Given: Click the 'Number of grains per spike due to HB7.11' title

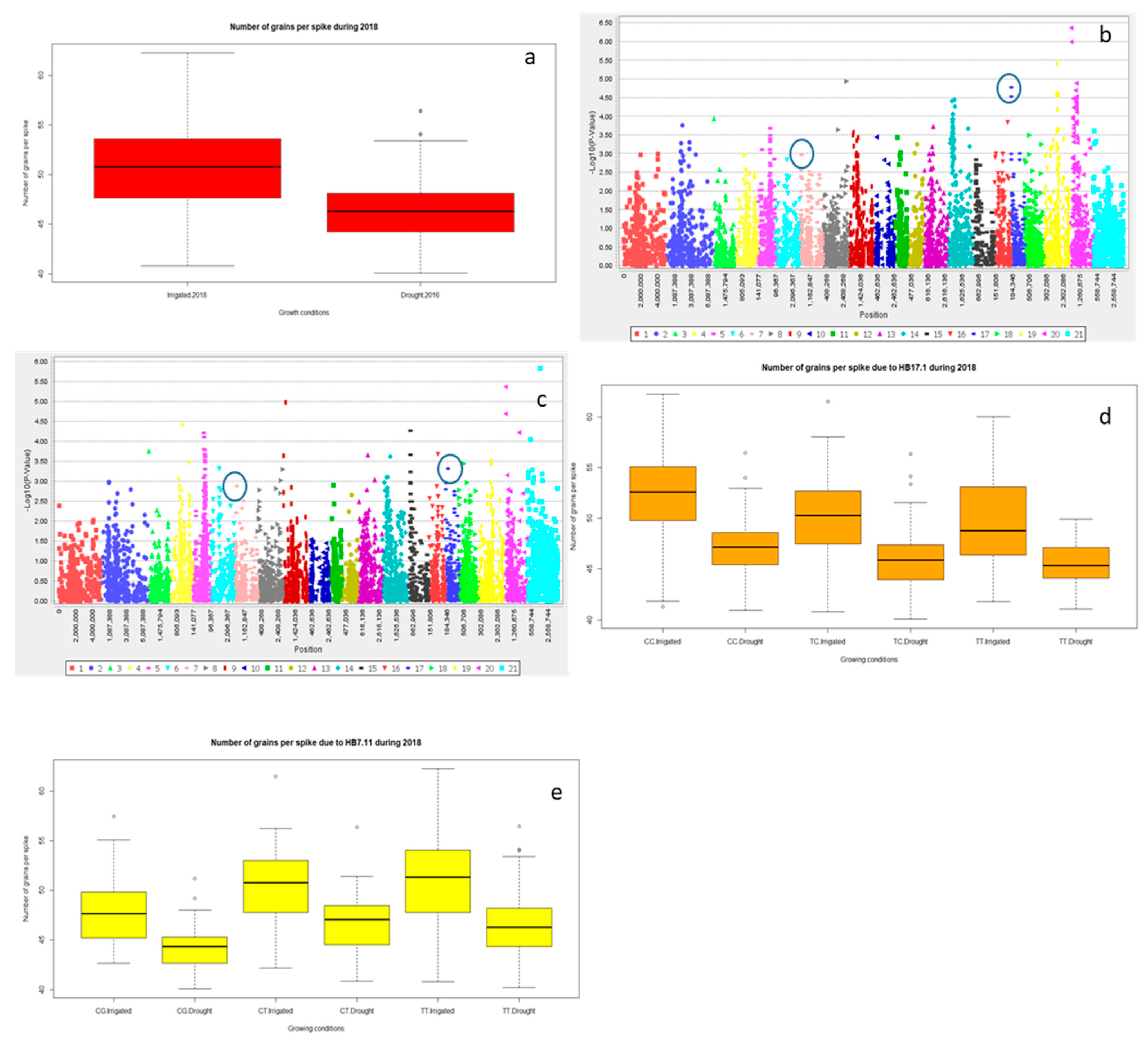Looking at the screenshot, I should click(x=315, y=742).
